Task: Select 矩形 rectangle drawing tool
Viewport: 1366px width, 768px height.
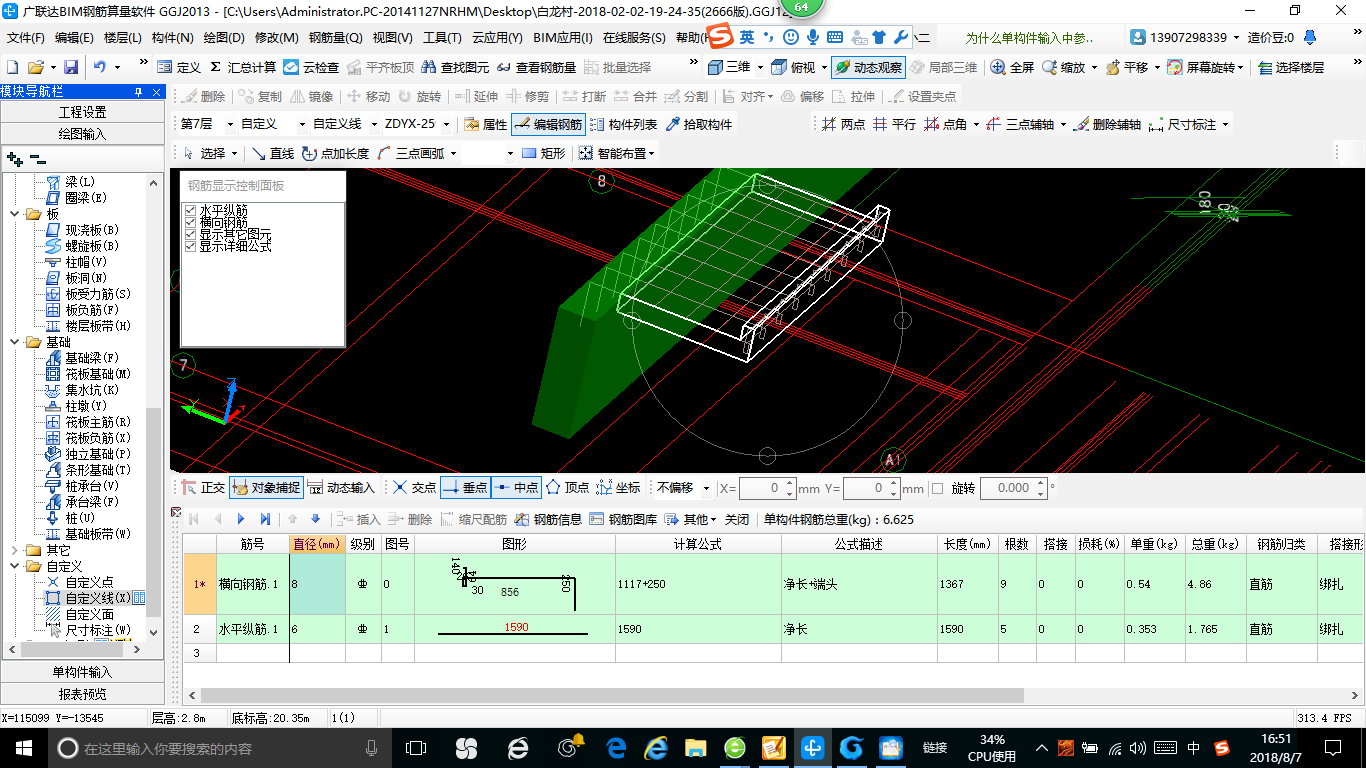Action: pyautogui.click(x=543, y=153)
